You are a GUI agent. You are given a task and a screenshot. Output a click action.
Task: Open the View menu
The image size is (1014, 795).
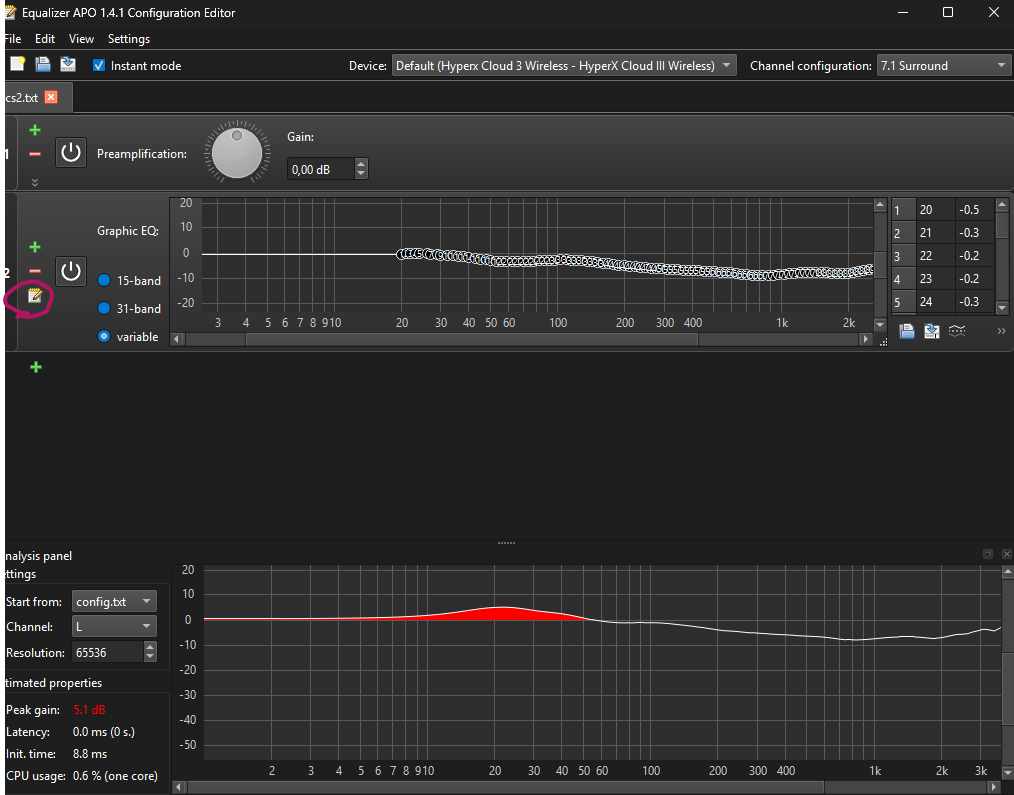pyautogui.click(x=81, y=39)
